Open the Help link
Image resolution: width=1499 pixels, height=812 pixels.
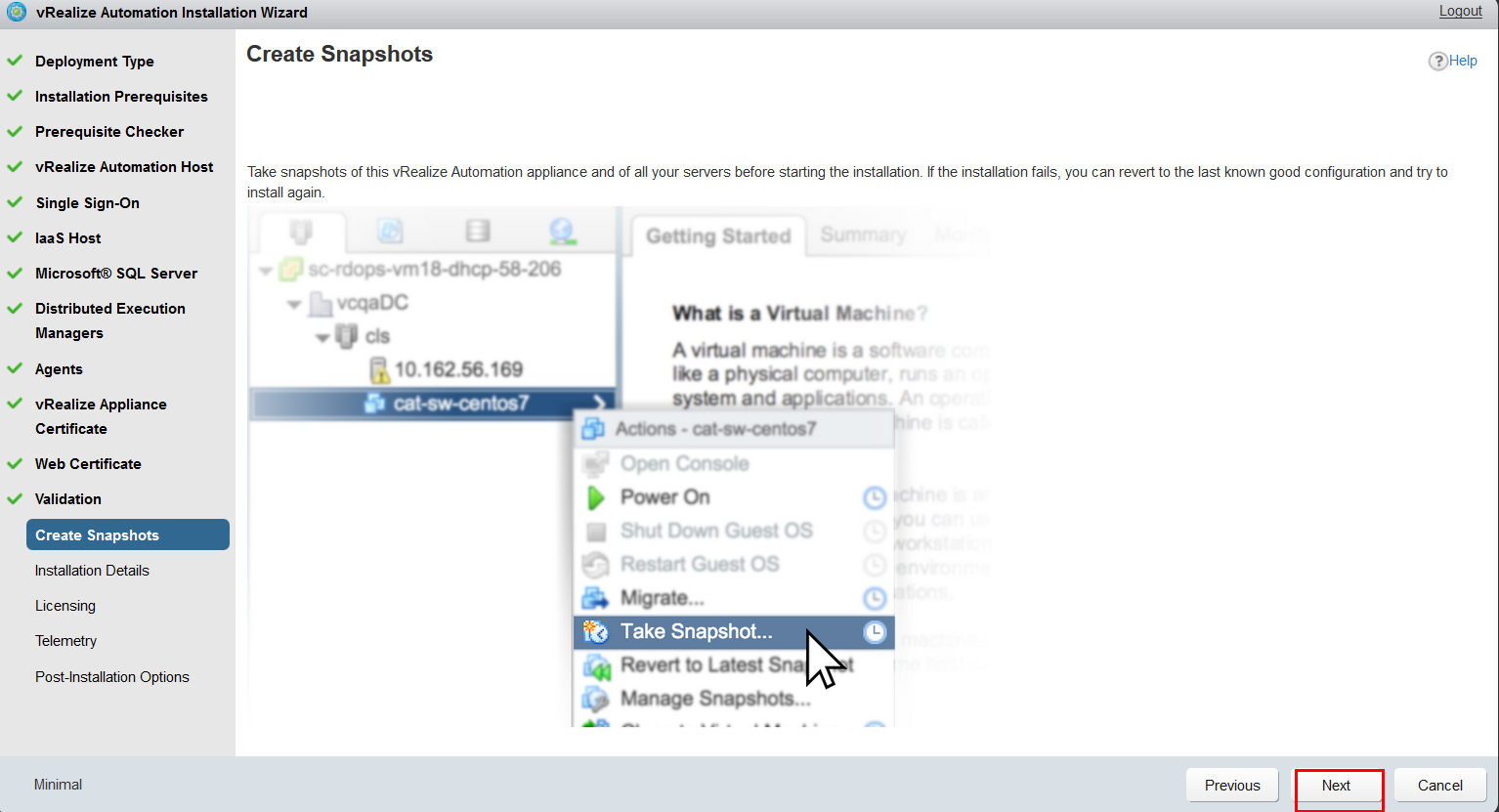pyautogui.click(x=1463, y=61)
